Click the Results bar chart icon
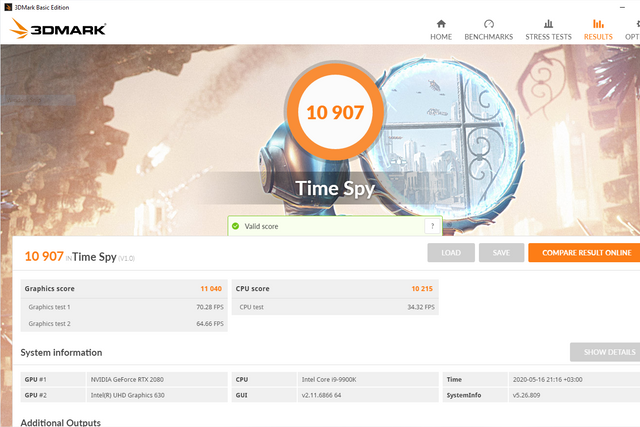Screen dimensions: 640x427 coord(598,24)
